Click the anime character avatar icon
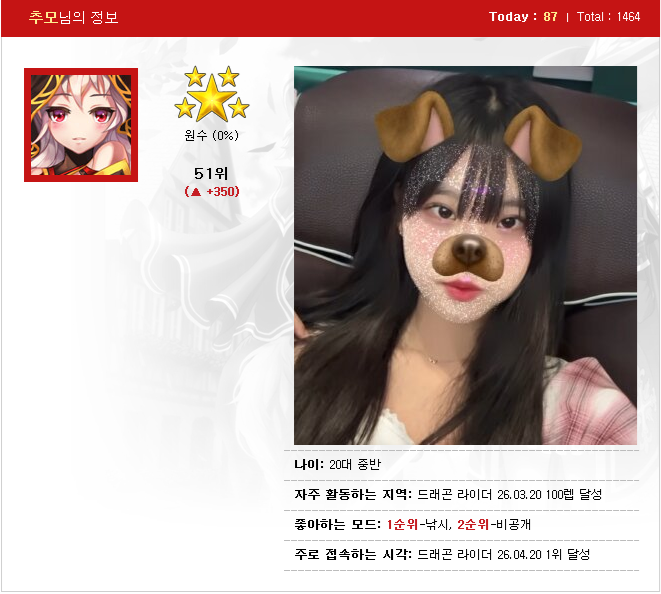Viewport: 661px width, 594px height. pos(80,125)
